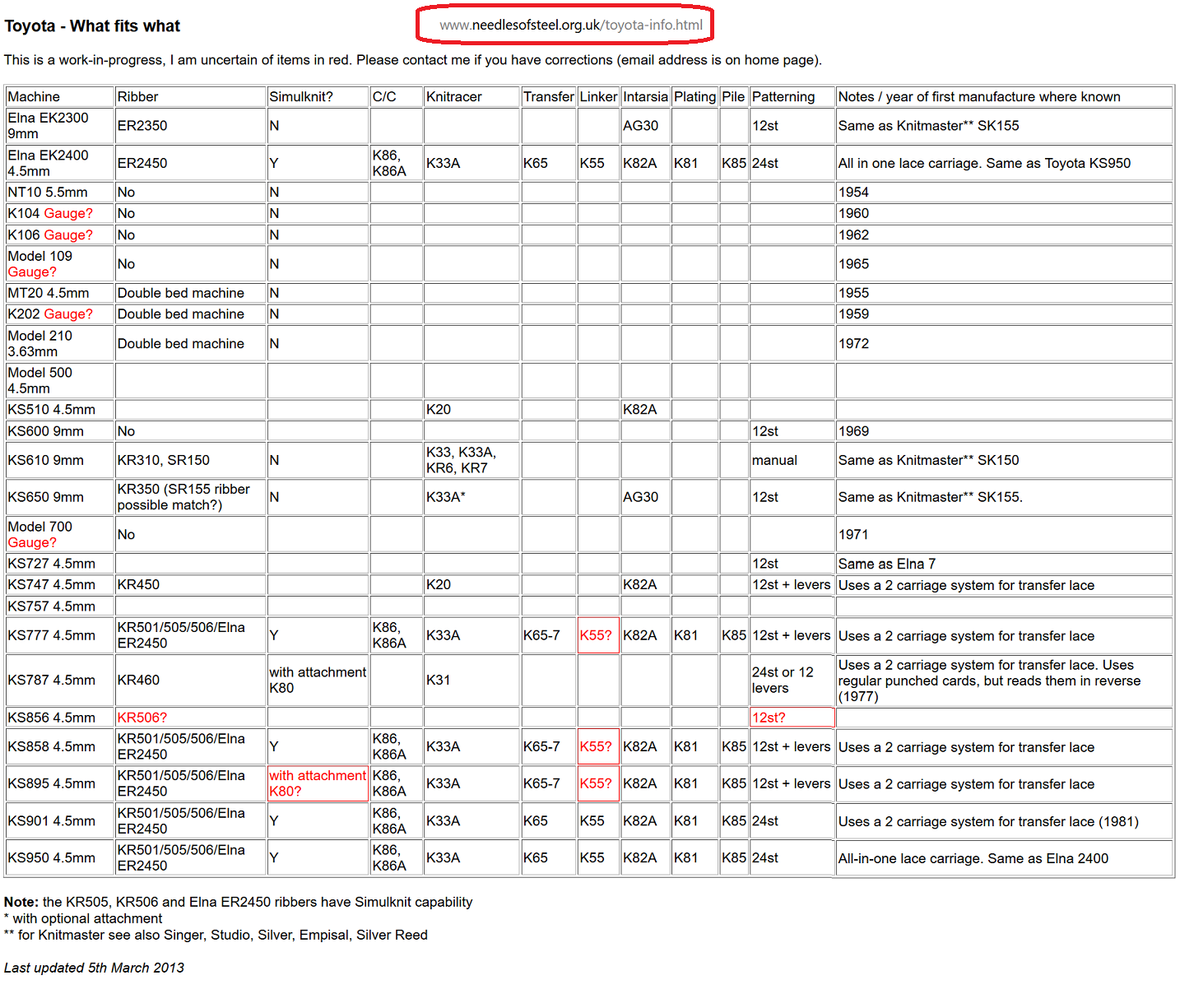The width and height of the screenshot is (1180, 1008).
Task: Click the 'KS510 4.5mm' machine cell
Action: (59, 410)
